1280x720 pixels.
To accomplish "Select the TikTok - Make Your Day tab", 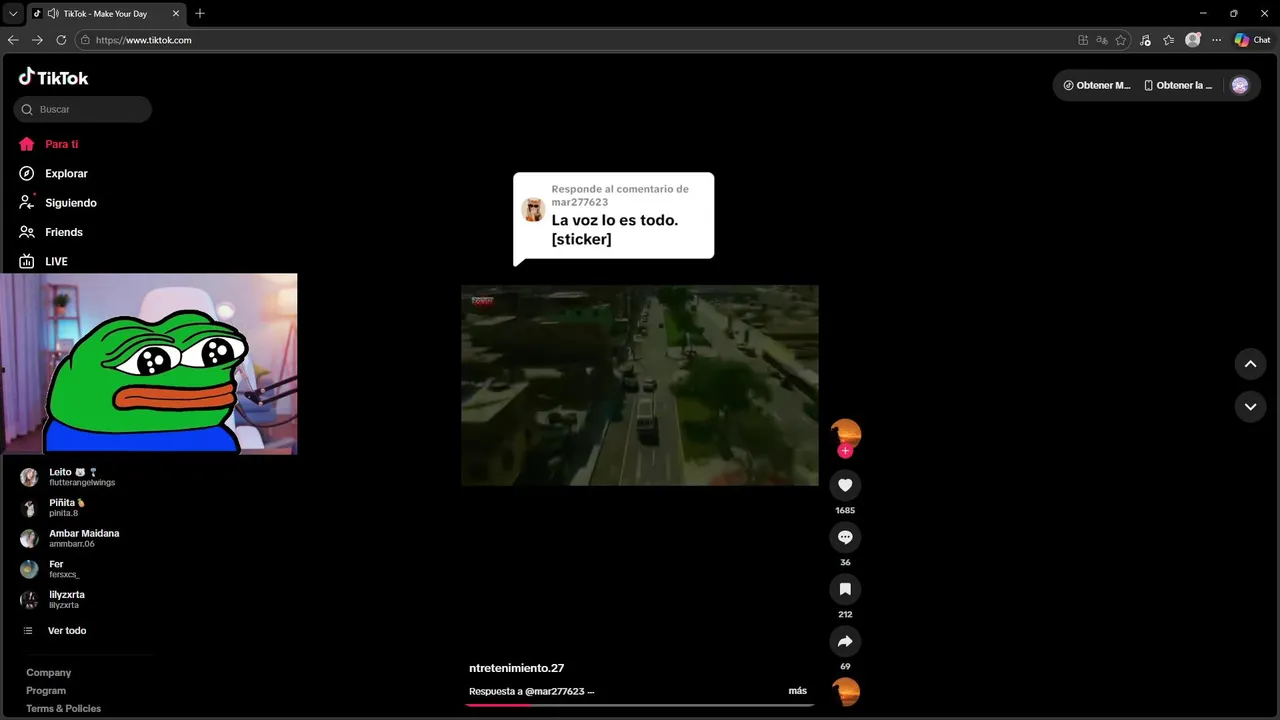I will [106, 14].
